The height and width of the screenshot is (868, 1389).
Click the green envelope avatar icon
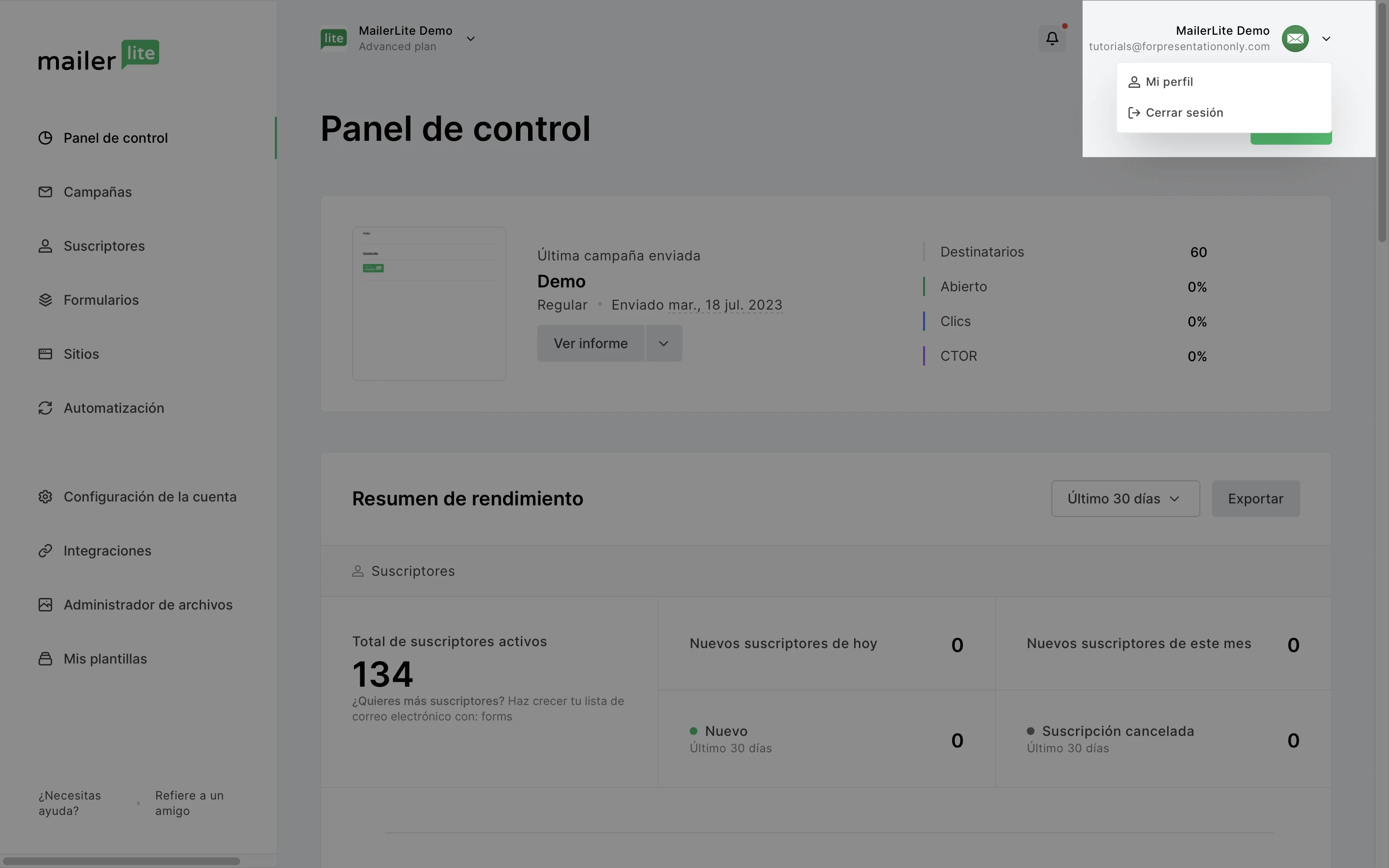1295,39
